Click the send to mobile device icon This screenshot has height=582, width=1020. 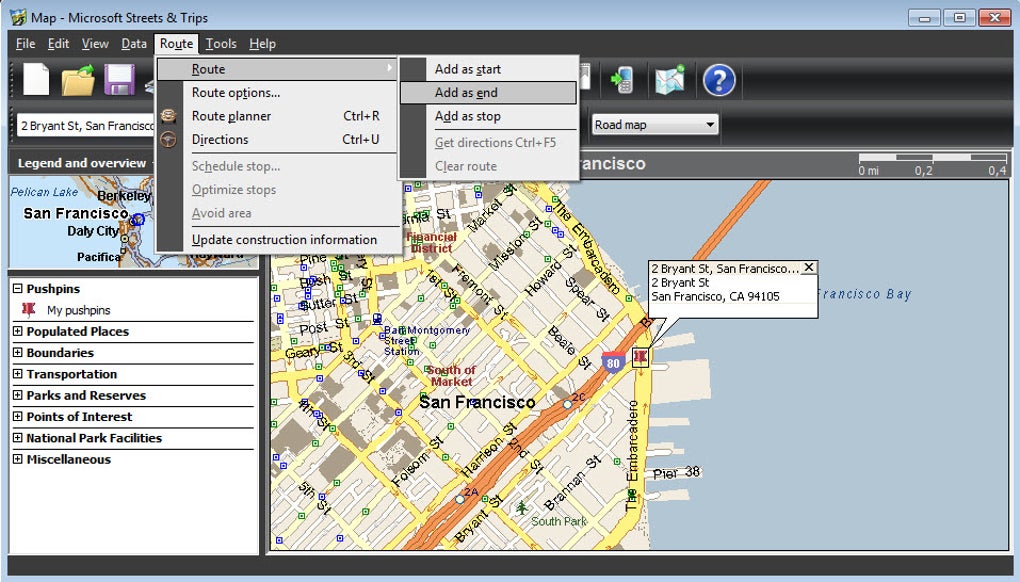click(621, 80)
